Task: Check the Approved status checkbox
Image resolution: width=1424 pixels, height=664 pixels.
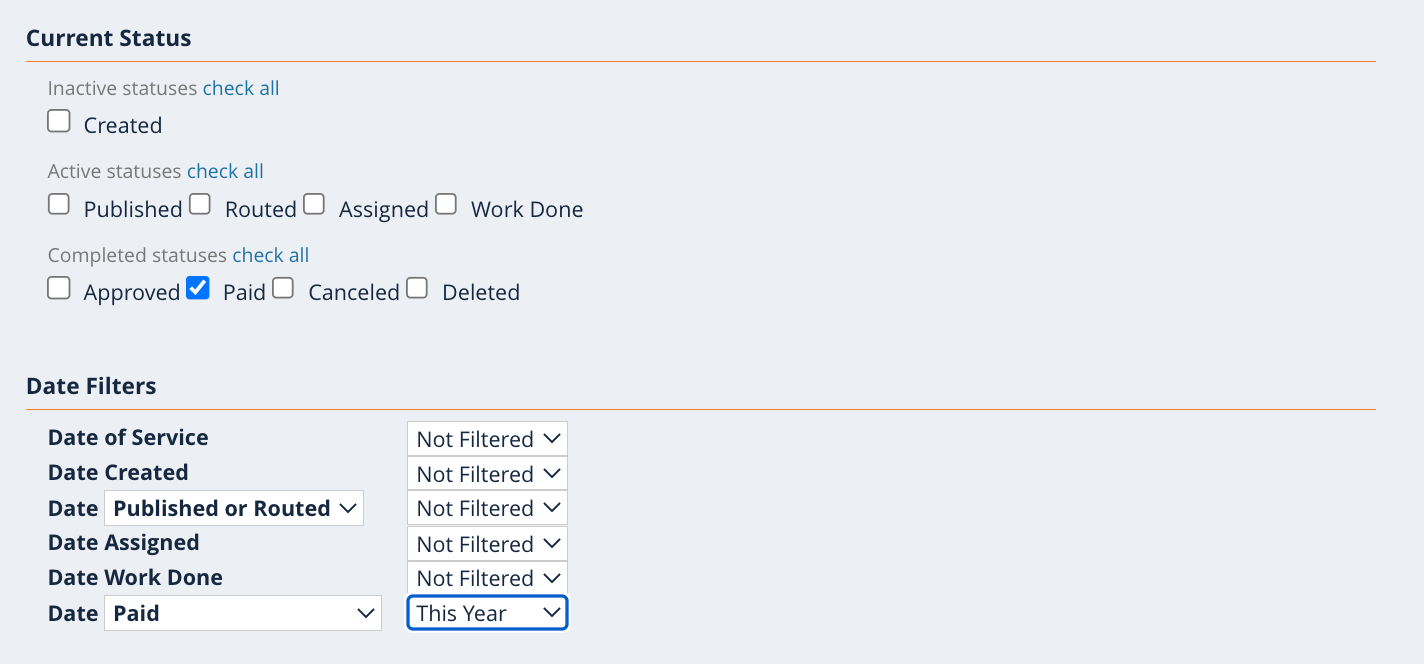Action: (59, 289)
